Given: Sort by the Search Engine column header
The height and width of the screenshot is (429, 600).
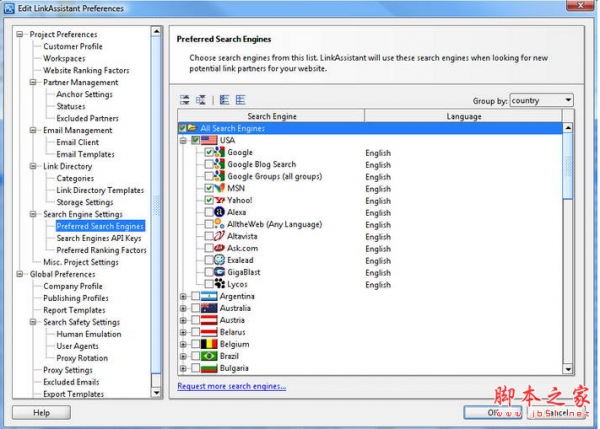Looking at the screenshot, I should (x=271, y=116).
